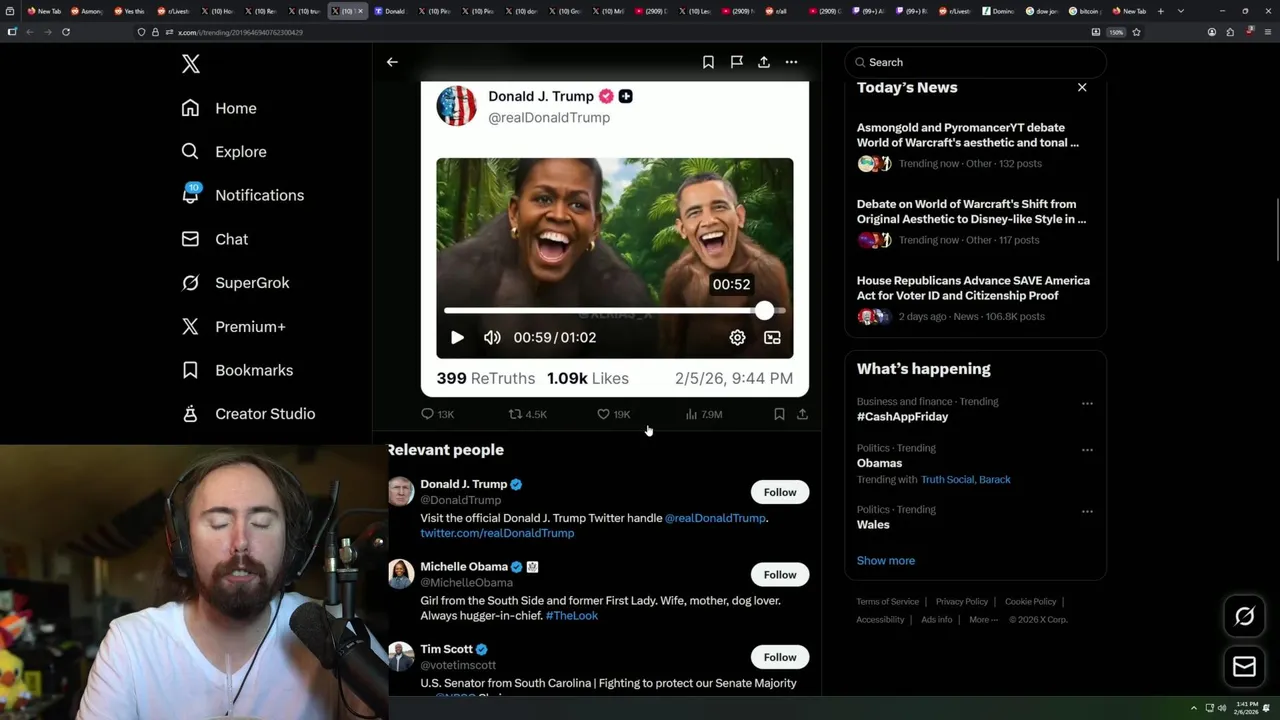
Task: Follow Donald J. Trump
Action: [780, 492]
